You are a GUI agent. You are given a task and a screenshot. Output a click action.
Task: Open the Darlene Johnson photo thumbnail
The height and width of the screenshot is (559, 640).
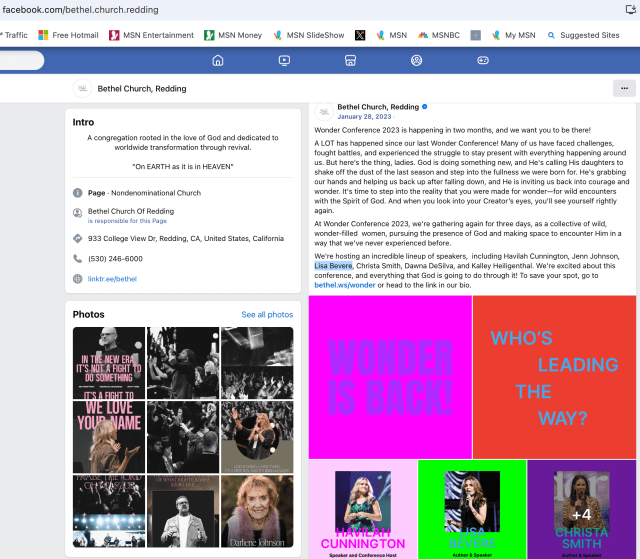[x=257, y=511]
